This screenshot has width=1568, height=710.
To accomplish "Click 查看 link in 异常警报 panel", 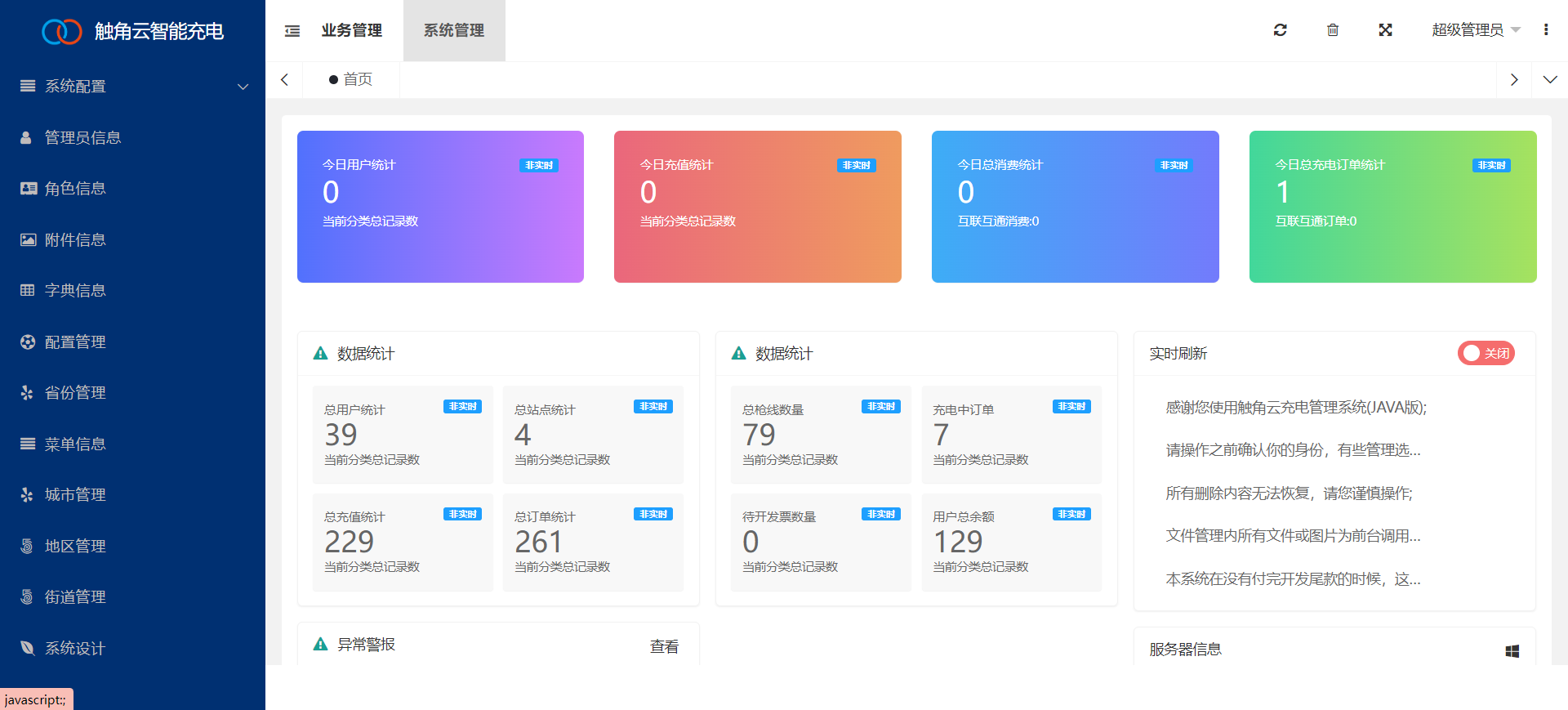I will point(664,646).
